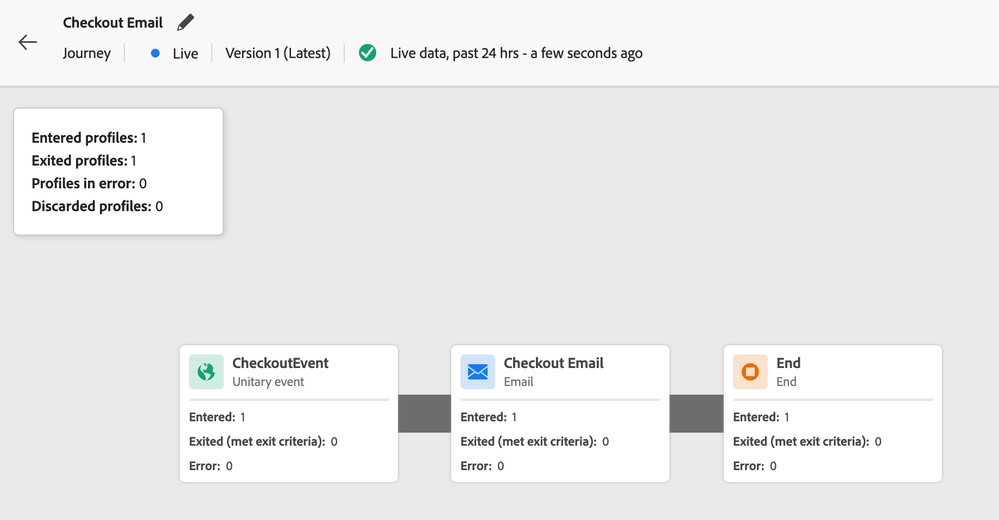
Task: Click the pencil edit icon beside title
Action: coord(185,22)
